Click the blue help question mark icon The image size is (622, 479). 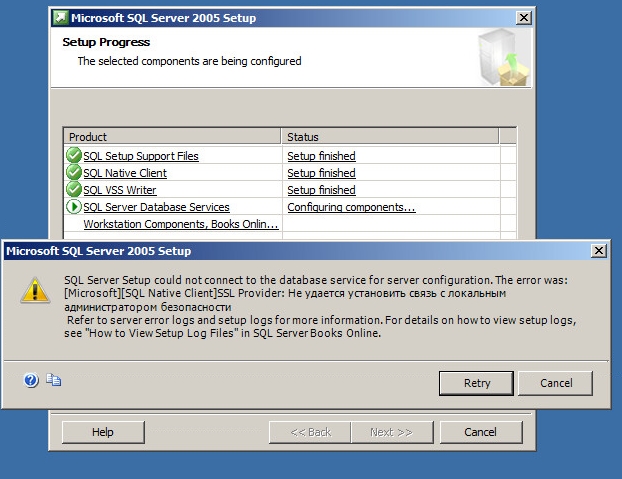30,380
